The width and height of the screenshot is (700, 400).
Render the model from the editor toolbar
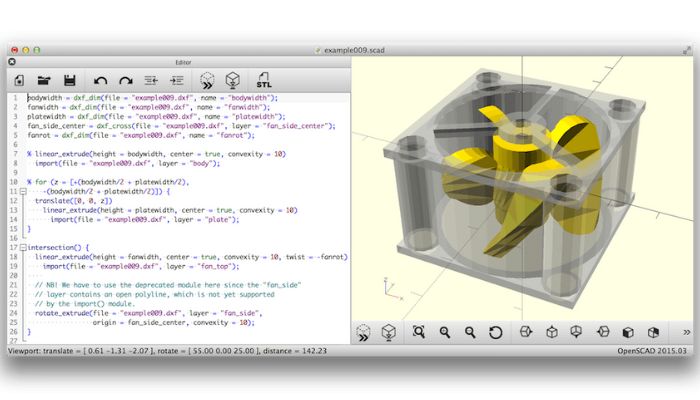tap(232, 80)
